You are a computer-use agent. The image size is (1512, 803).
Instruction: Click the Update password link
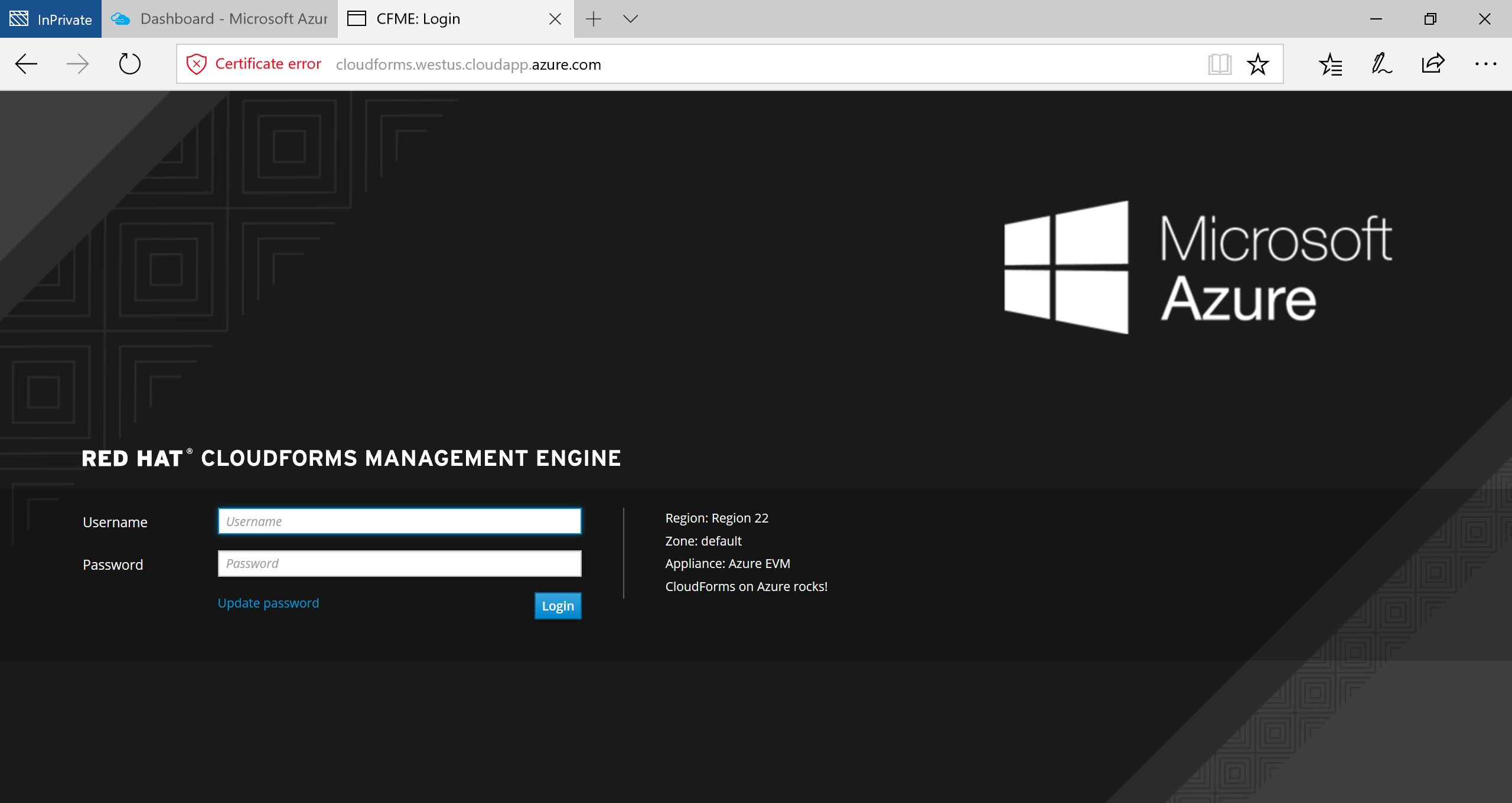268,603
